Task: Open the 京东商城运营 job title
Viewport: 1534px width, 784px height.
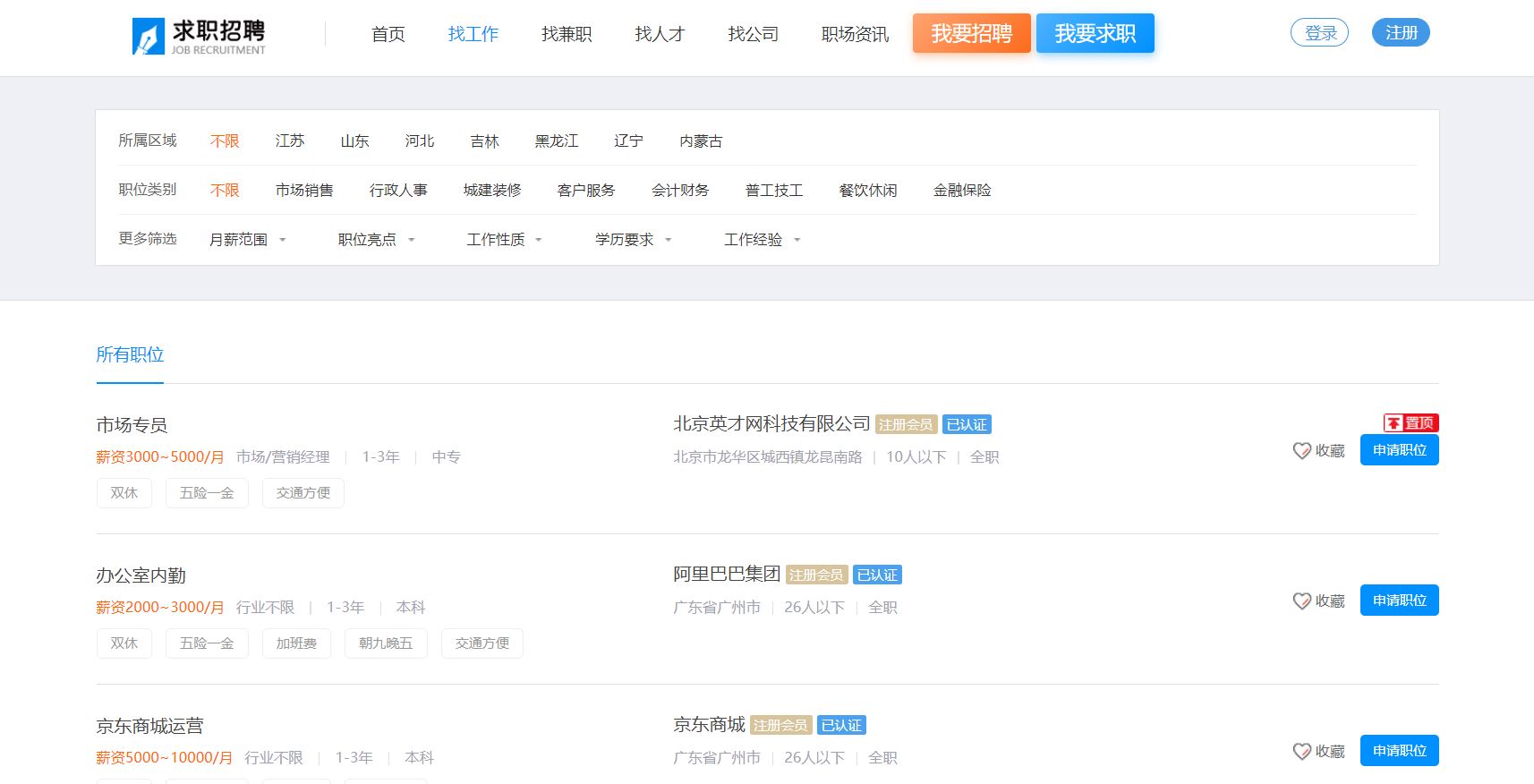Action: (149, 726)
